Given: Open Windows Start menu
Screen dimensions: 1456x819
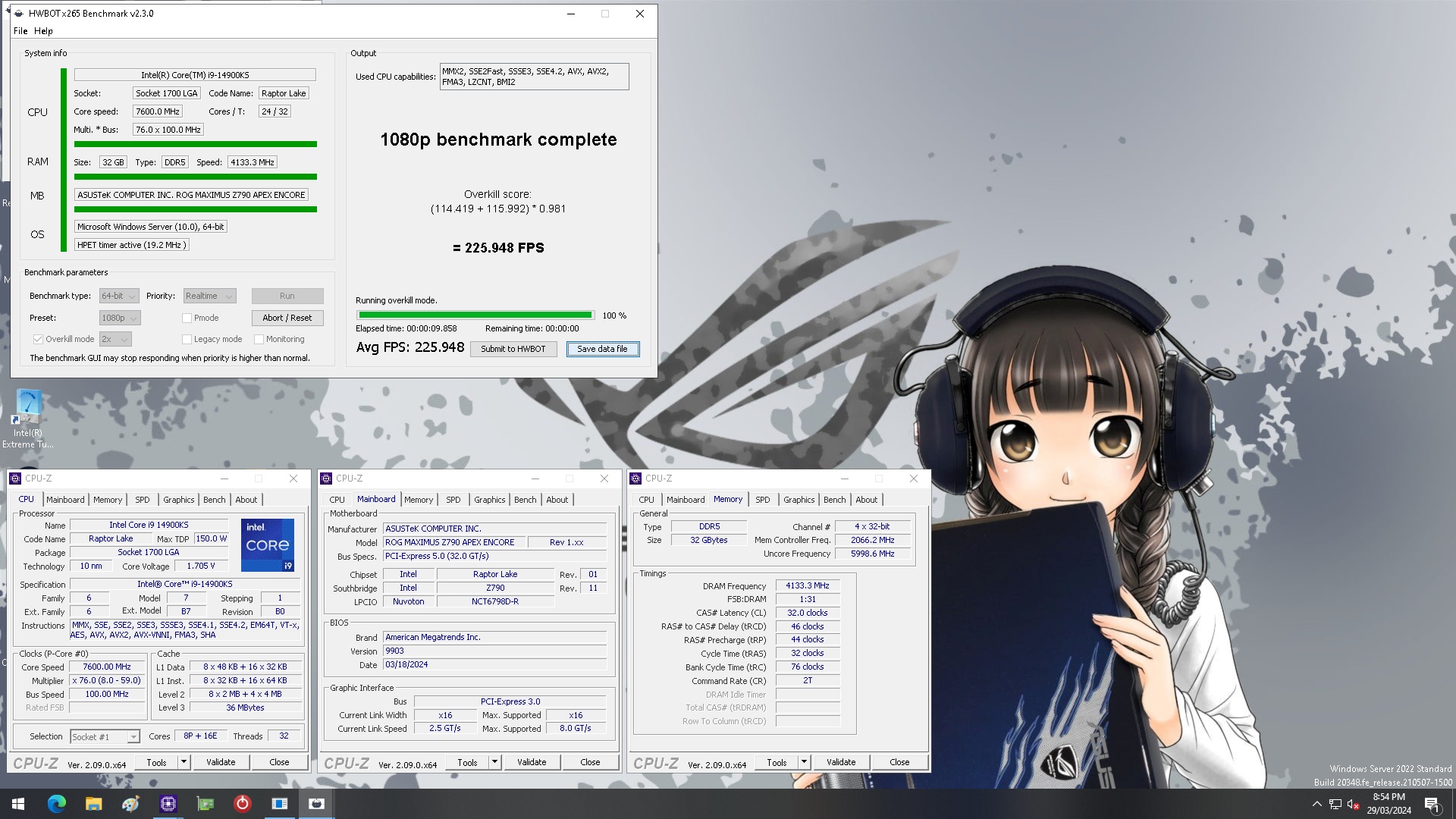Looking at the screenshot, I should click(x=18, y=804).
